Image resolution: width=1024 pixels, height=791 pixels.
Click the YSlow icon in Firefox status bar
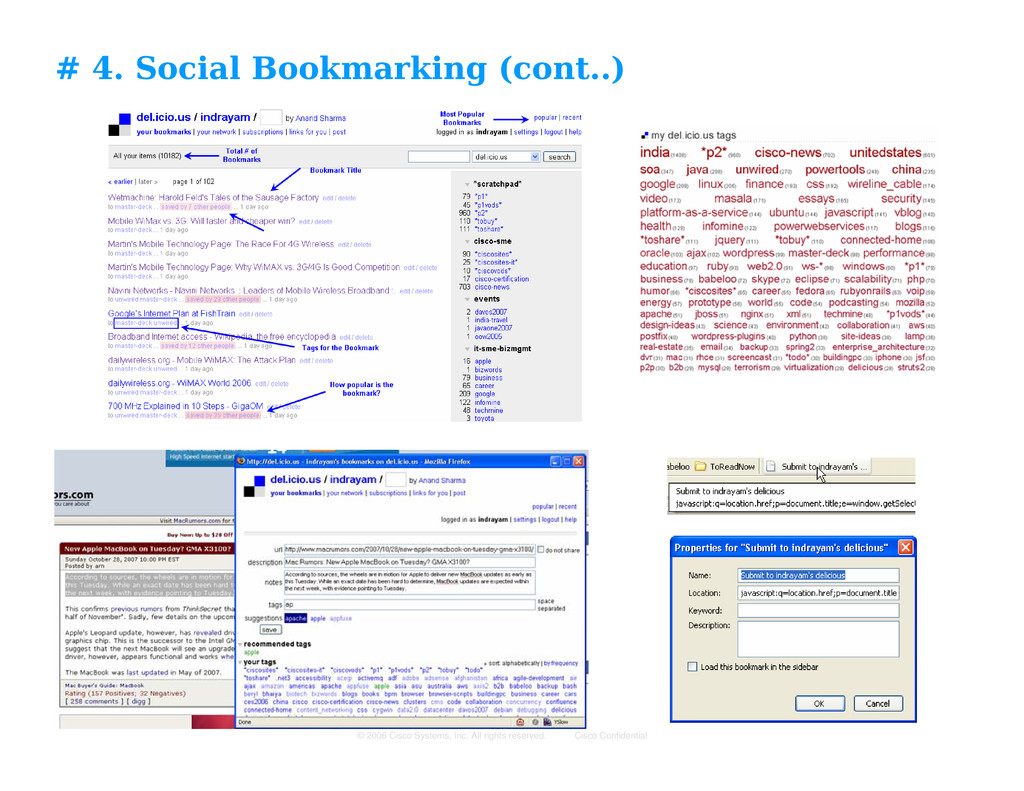click(x=548, y=722)
